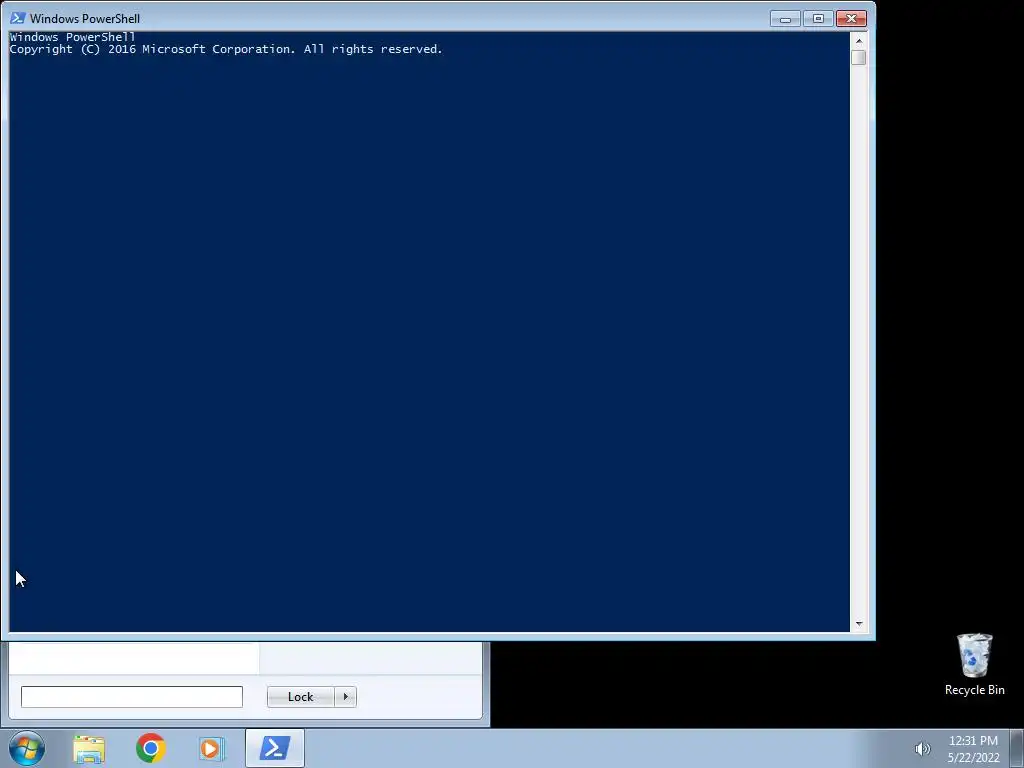Click the PowerShell scrollbar down arrow
Screen dimensions: 1024x768
point(859,624)
